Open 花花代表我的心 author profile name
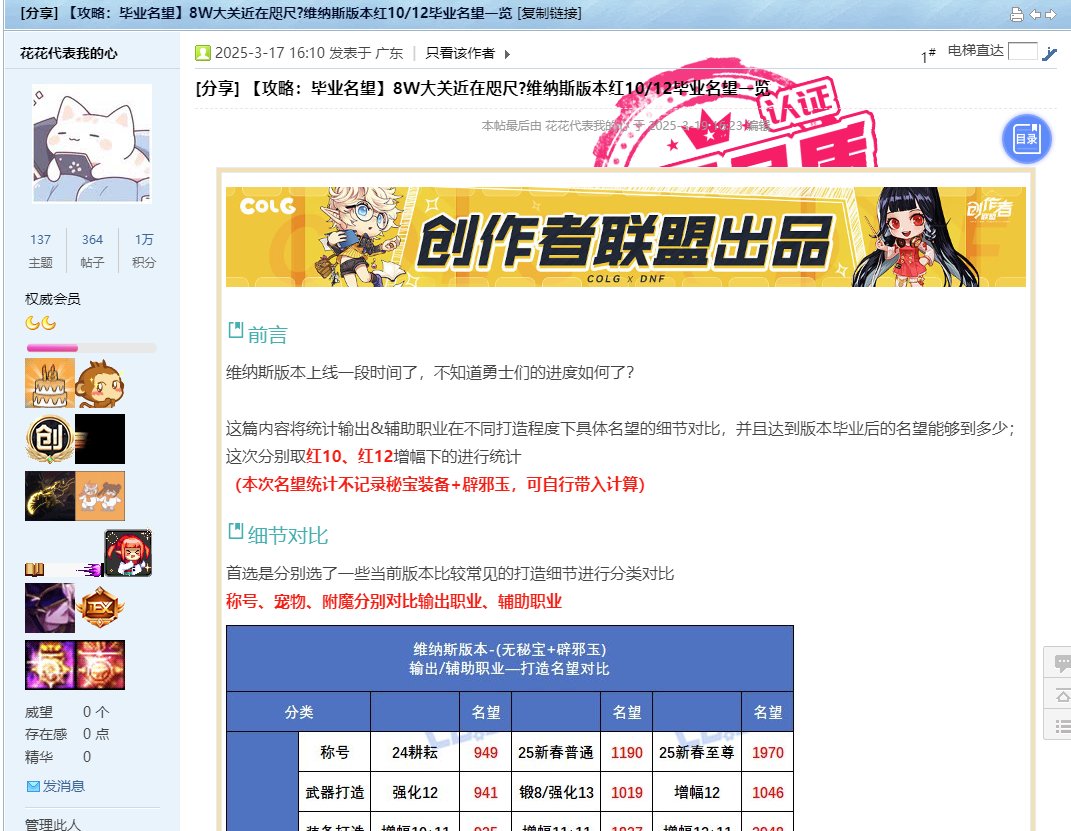This screenshot has width=1071, height=831. (x=68, y=53)
